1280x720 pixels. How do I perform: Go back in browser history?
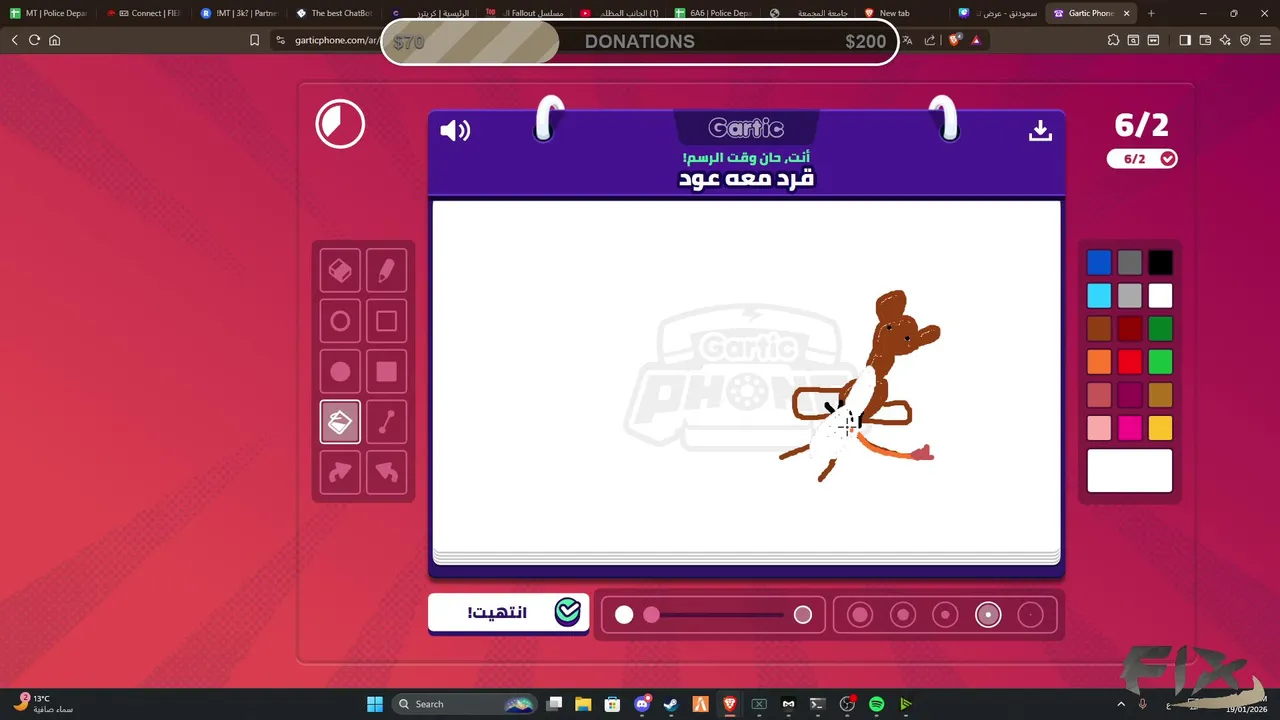14,40
